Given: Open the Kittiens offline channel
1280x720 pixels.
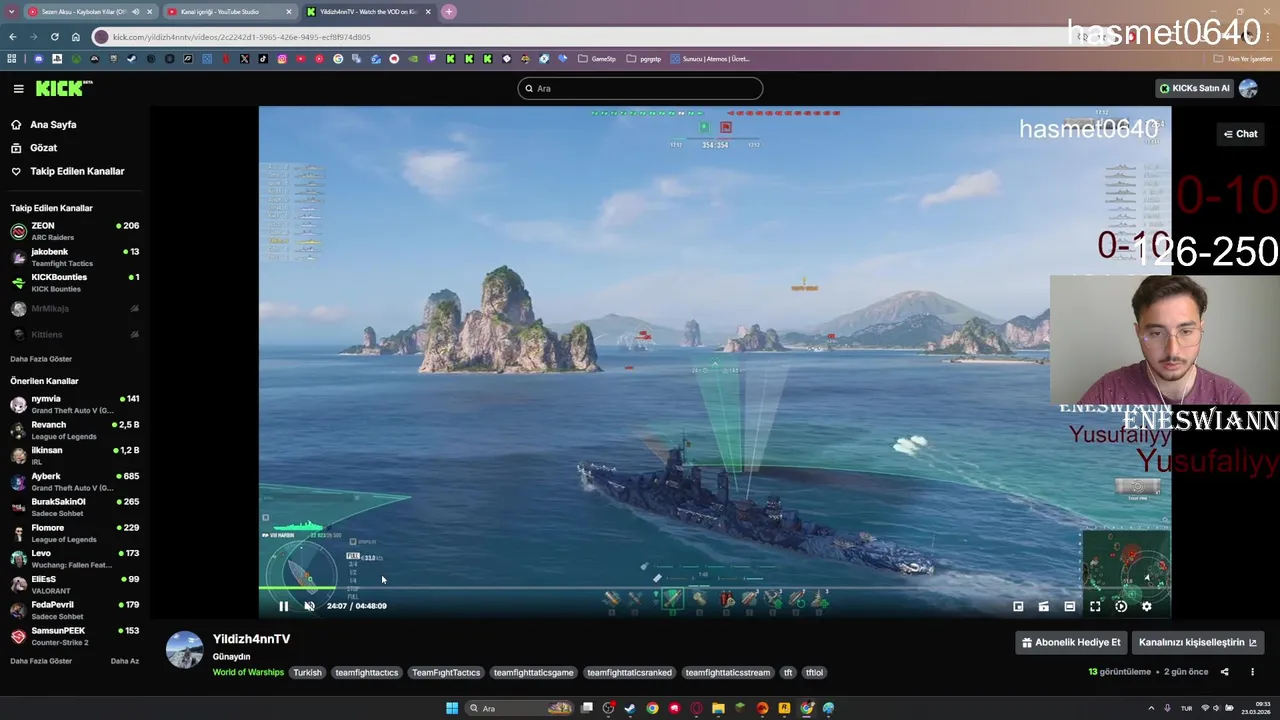Looking at the screenshot, I should [75, 335].
